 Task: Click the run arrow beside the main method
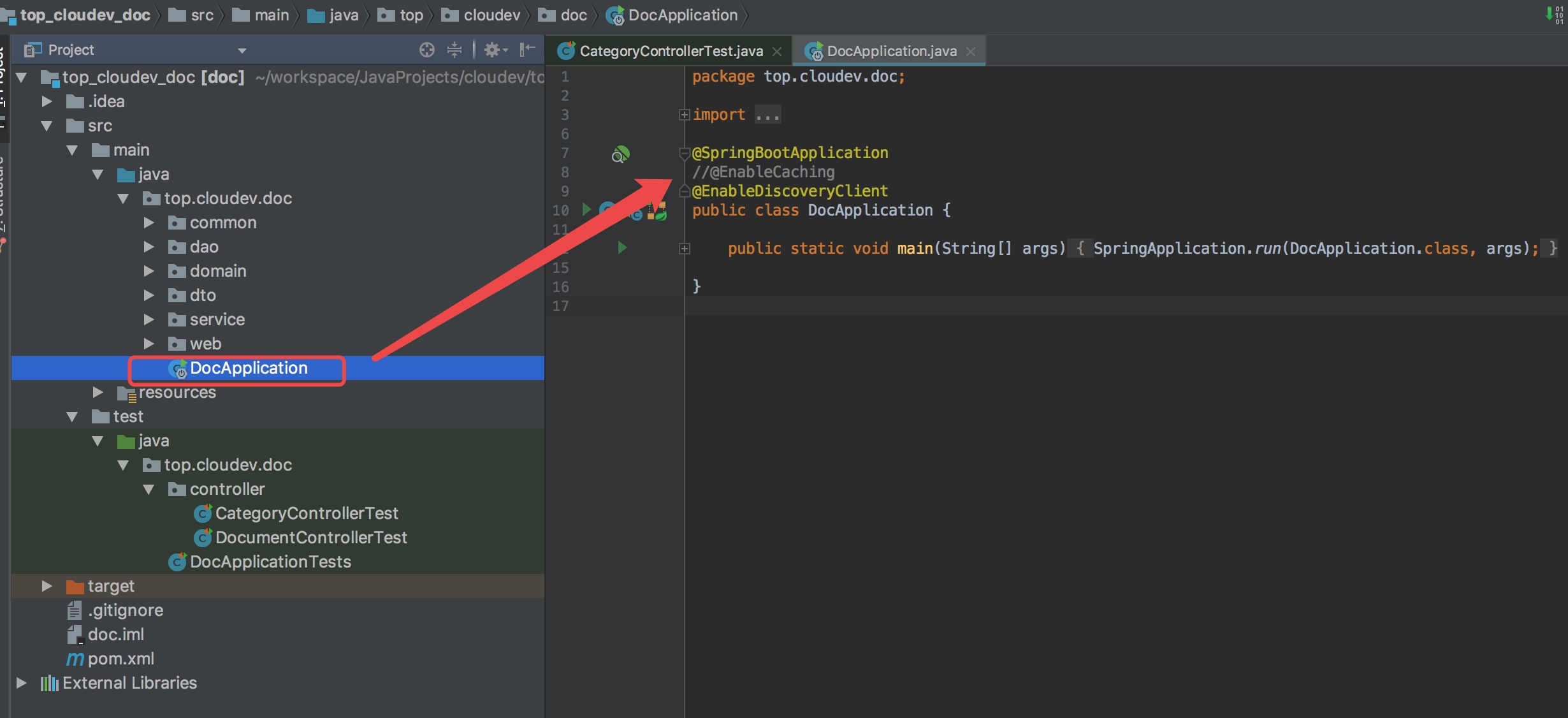[x=622, y=247]
